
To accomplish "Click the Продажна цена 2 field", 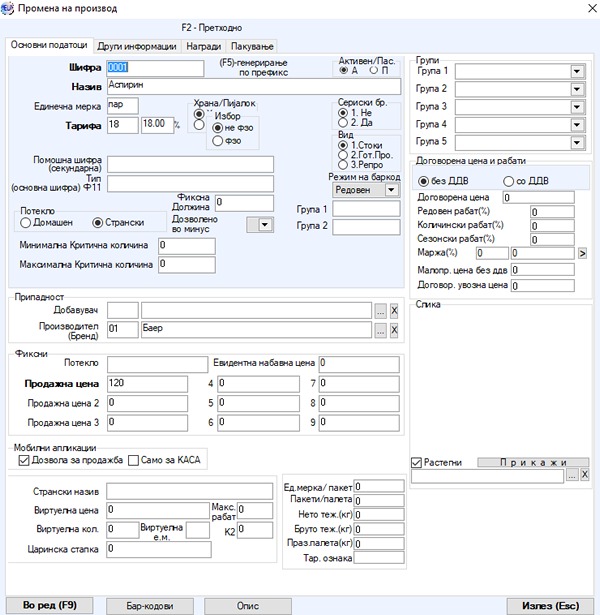I will click(x=147, y=403).
